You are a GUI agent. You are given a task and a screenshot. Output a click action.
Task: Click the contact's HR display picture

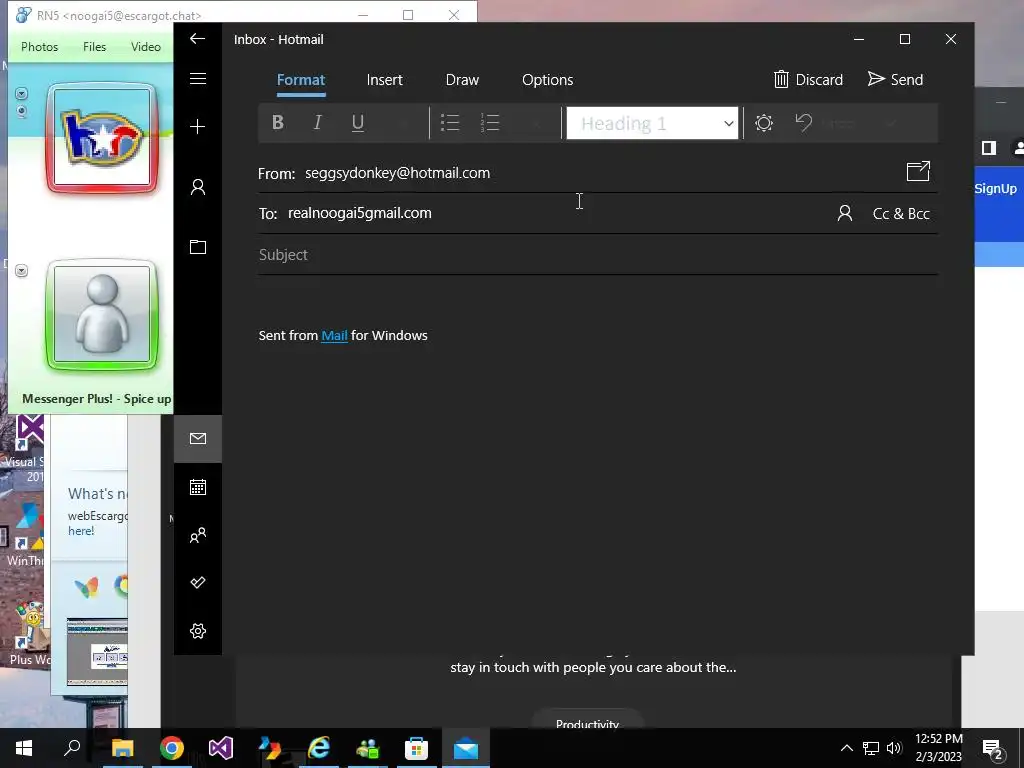[102, 138]
